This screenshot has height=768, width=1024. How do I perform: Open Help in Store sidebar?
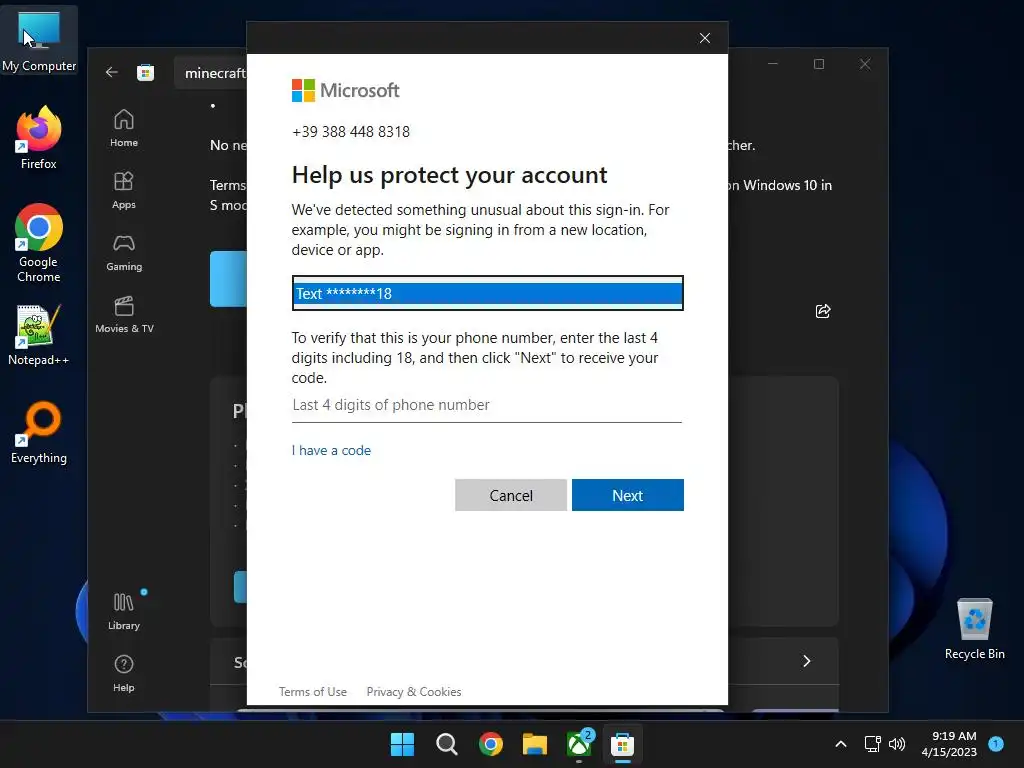click(x=123, y=674)
